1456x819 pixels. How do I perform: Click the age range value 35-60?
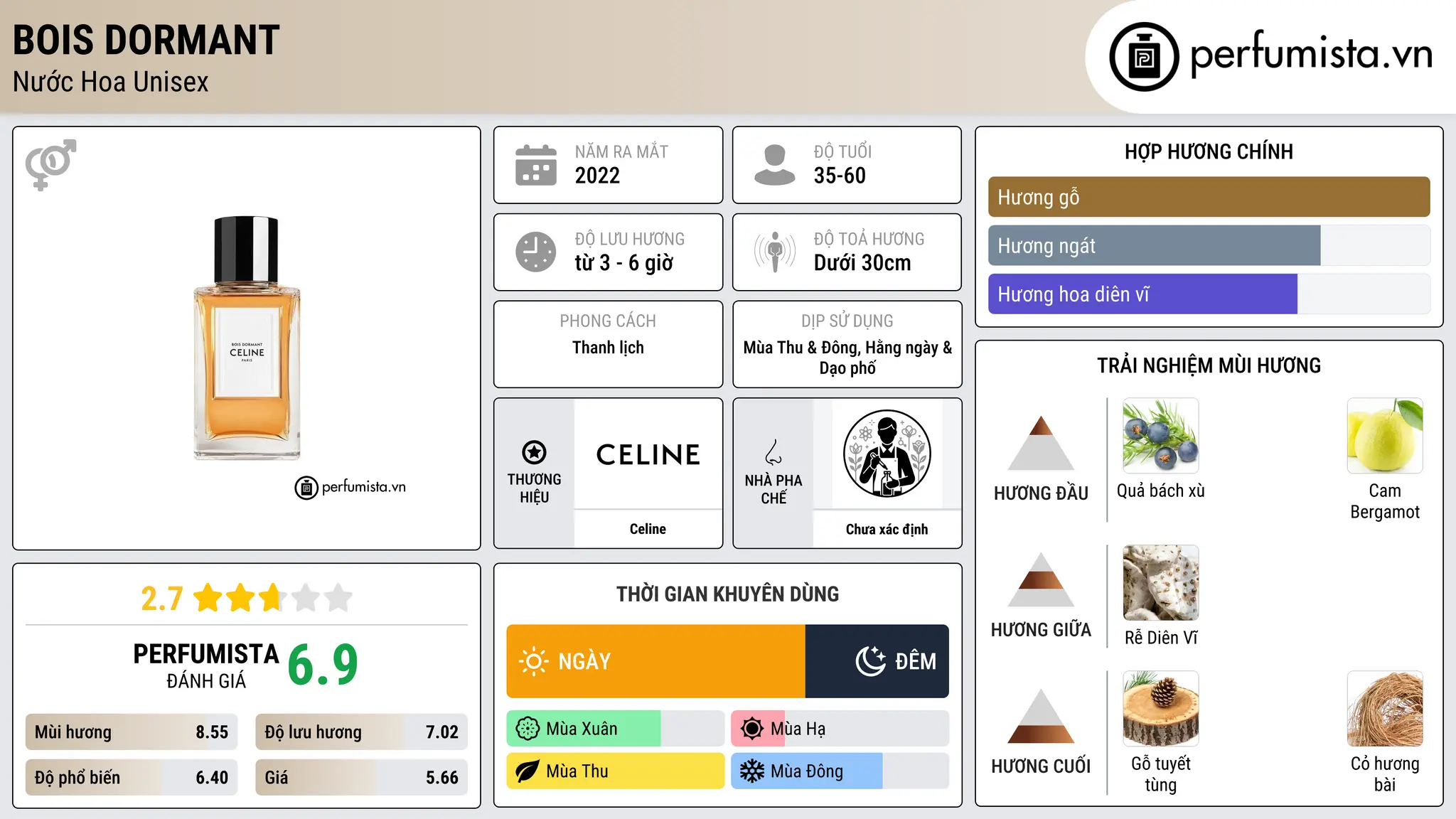tap(840, 176)
